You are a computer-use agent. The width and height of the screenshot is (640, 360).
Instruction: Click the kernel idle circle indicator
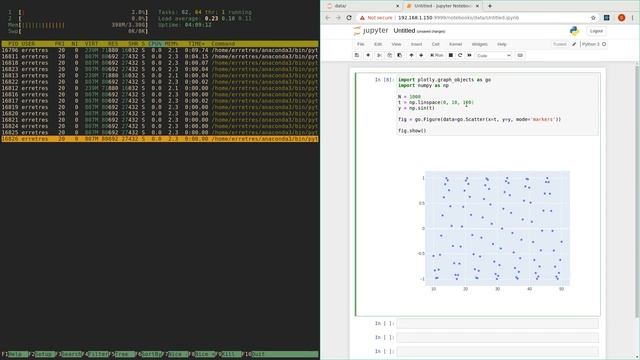click(604, 44)
